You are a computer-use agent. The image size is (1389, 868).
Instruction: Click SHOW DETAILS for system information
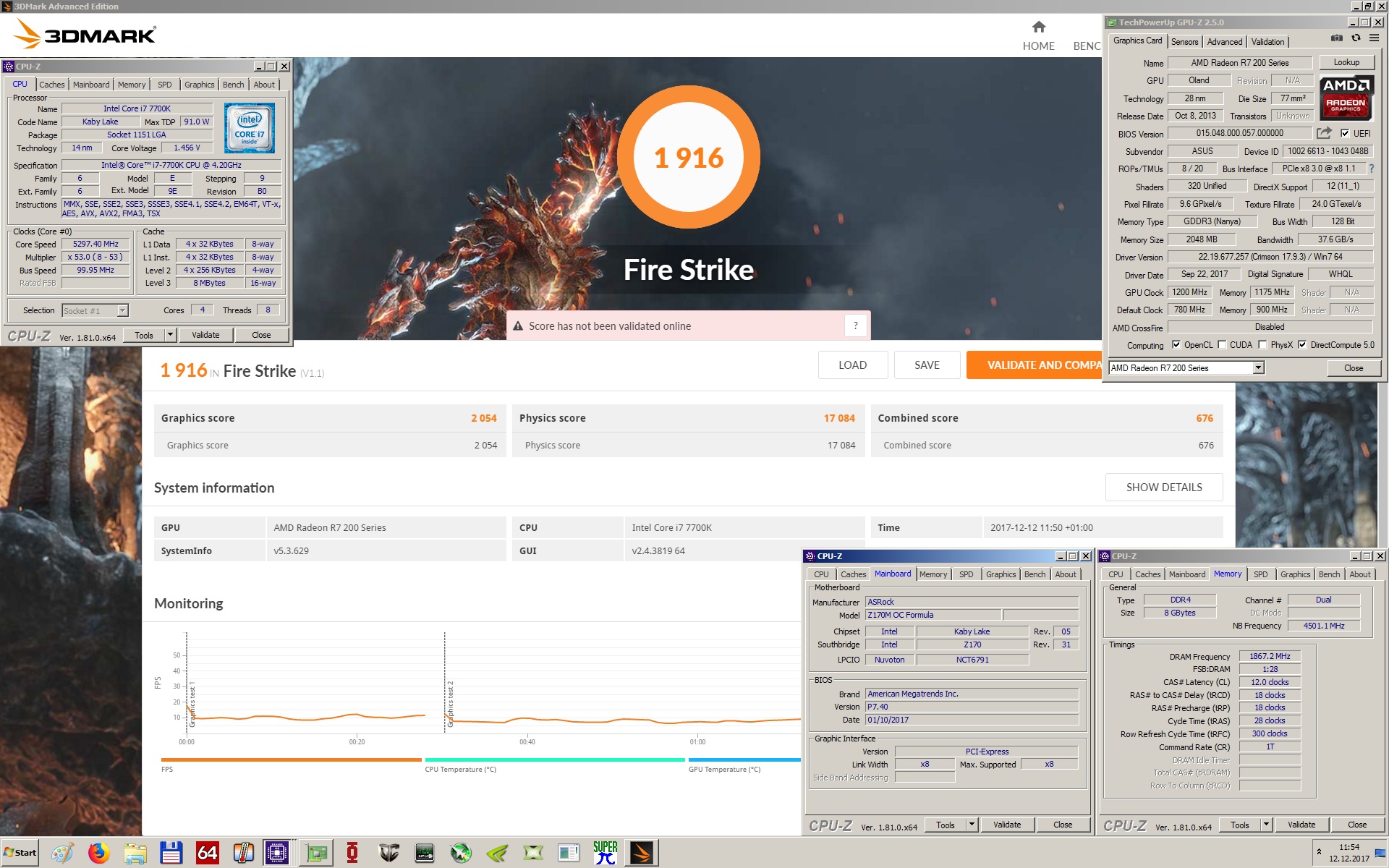(x=1164, y=488)
